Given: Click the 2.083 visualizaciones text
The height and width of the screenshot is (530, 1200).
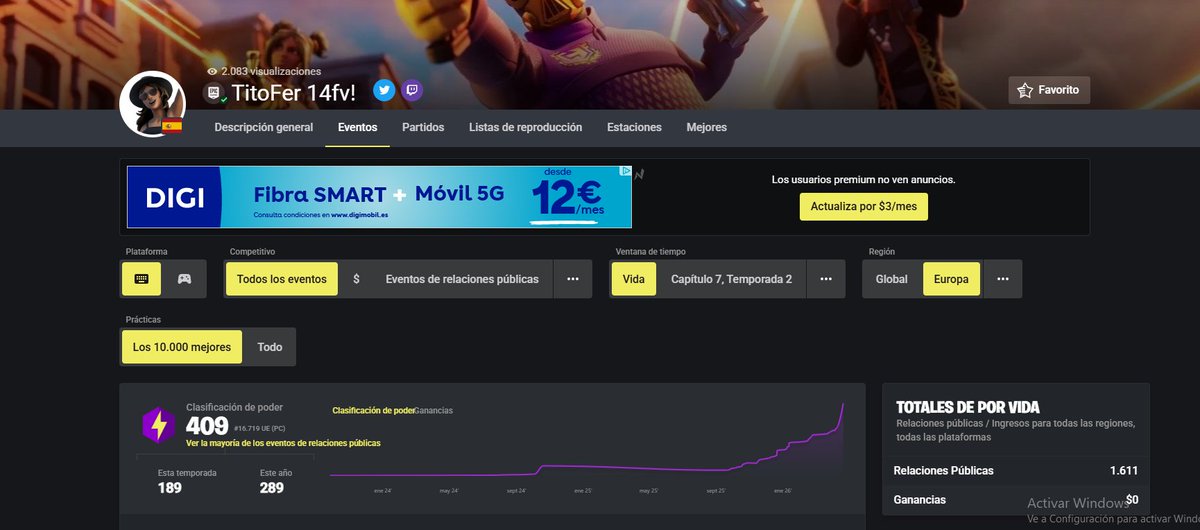Looking at the screenshot, I should 271,72.
